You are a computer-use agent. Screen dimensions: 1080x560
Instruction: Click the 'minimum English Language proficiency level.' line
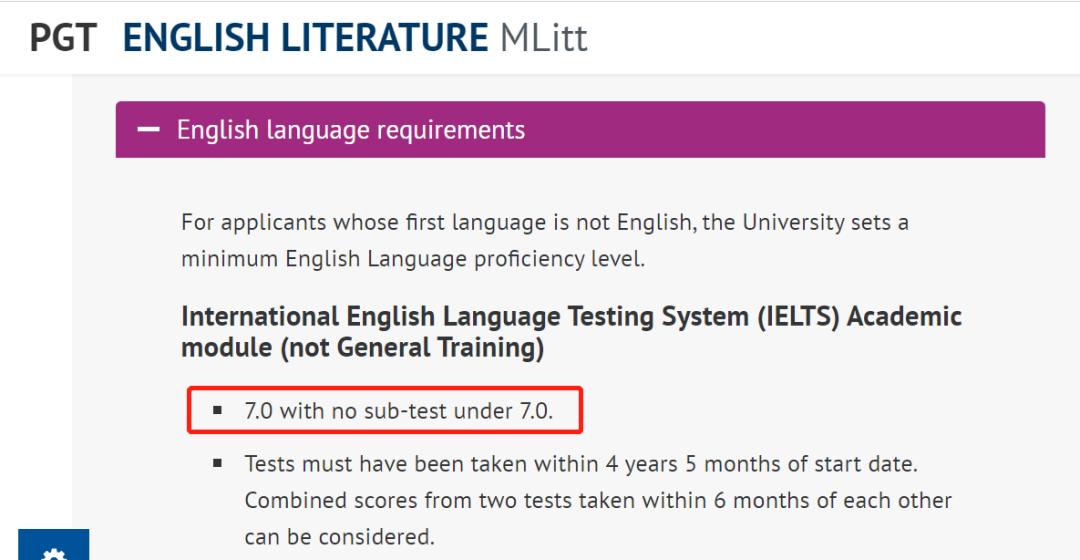(x=413, y=258)
